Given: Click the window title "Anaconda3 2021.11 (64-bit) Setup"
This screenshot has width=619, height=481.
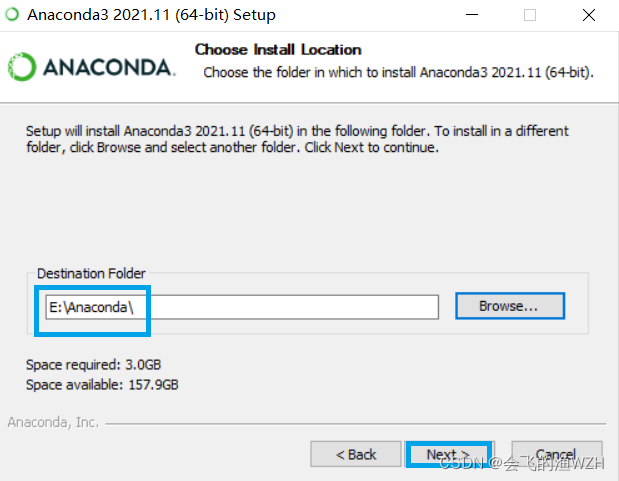Looking at the screenshot, I should (x=151, y=15).
